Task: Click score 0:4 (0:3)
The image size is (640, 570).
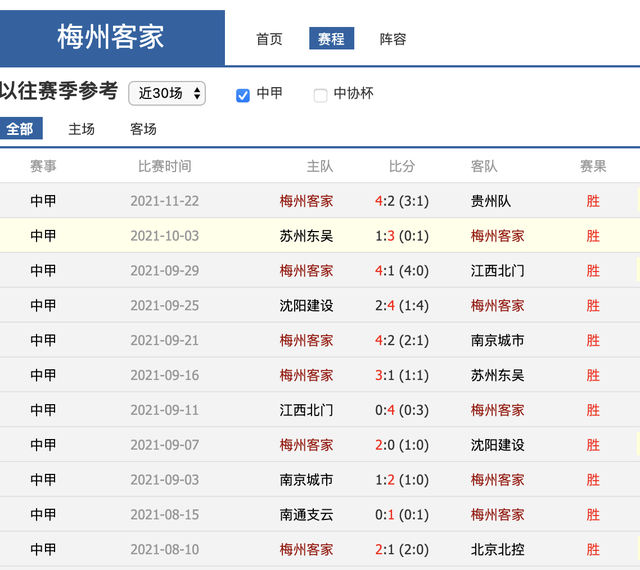Action: click(402, 410)
